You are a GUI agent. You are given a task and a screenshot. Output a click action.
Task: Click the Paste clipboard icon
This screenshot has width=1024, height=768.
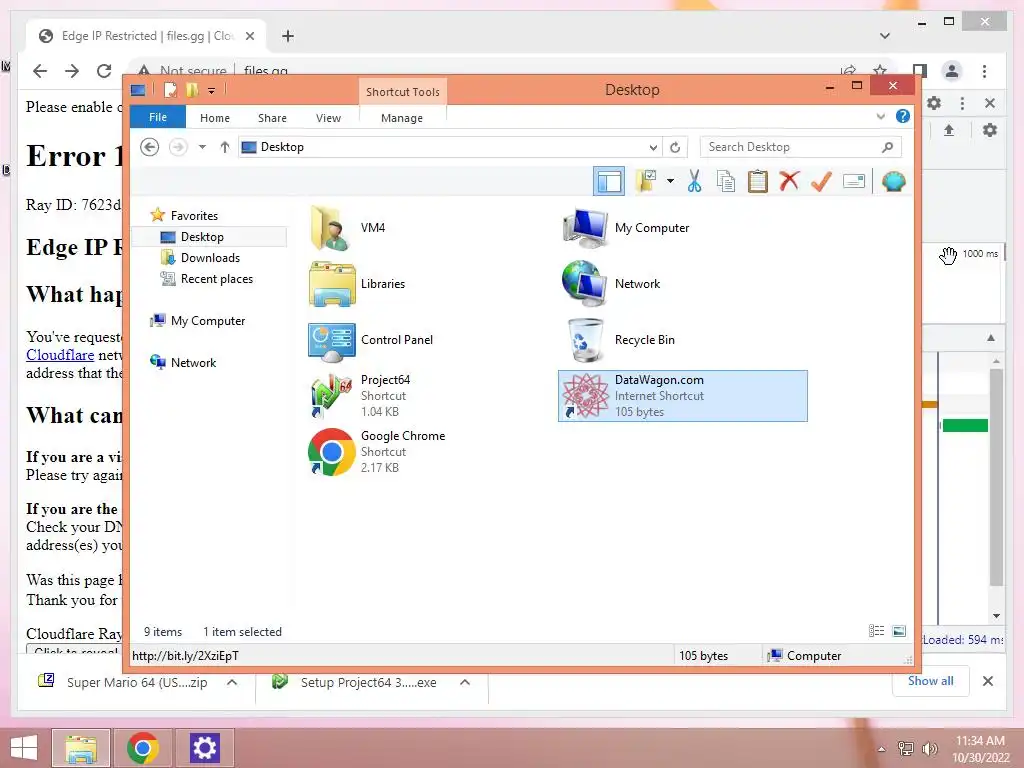[x=758, y=181]
